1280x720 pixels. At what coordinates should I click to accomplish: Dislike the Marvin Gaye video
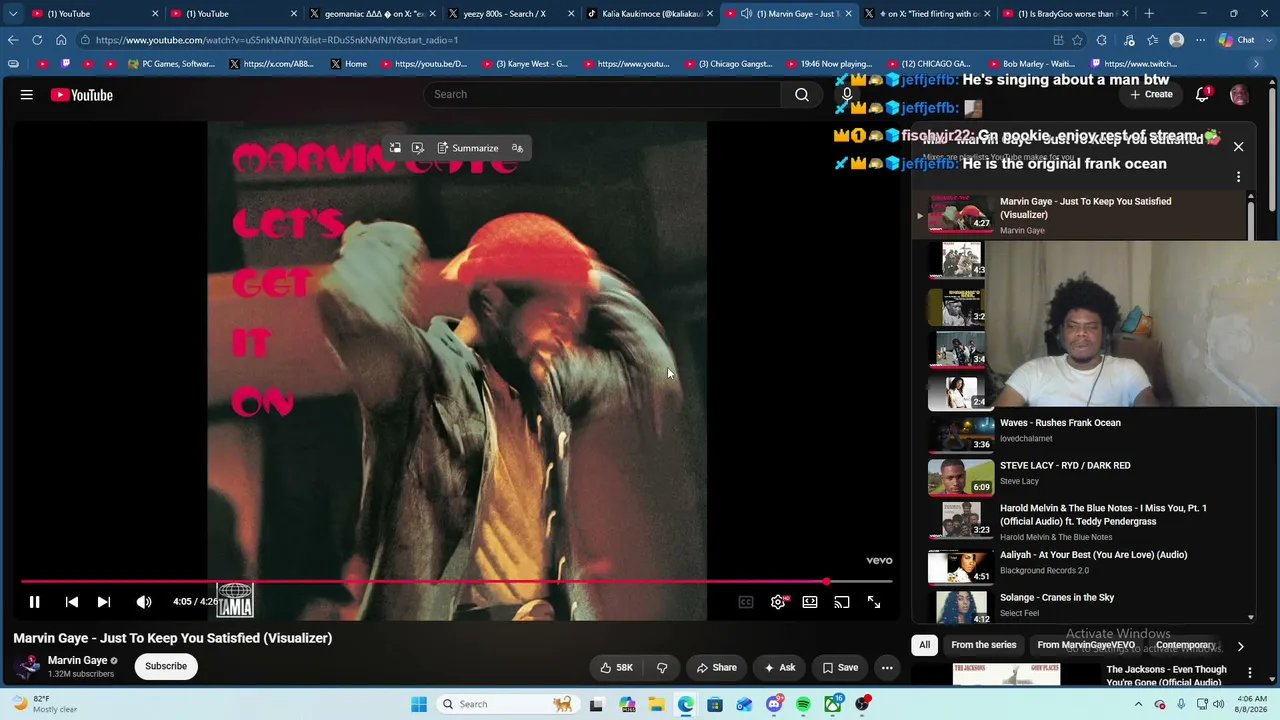coord(662,668)
